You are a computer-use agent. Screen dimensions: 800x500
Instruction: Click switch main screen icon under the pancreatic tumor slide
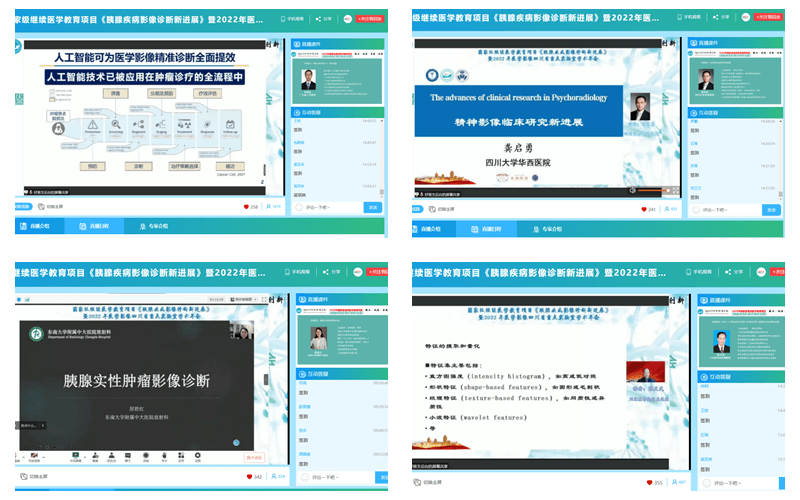point(23,477)
